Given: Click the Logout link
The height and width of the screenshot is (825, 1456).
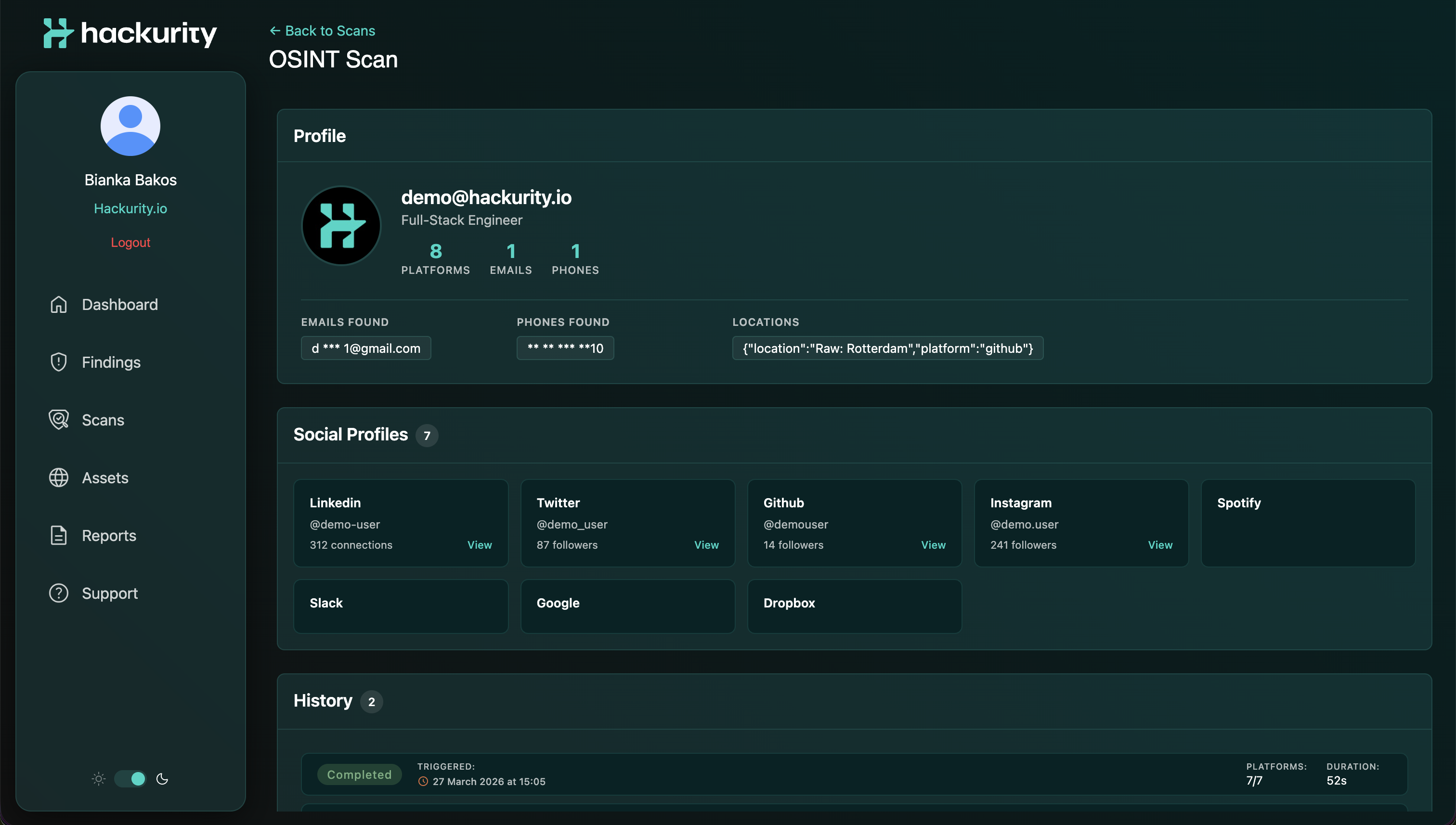Looking at the screenshot, I should click(130, 242).
